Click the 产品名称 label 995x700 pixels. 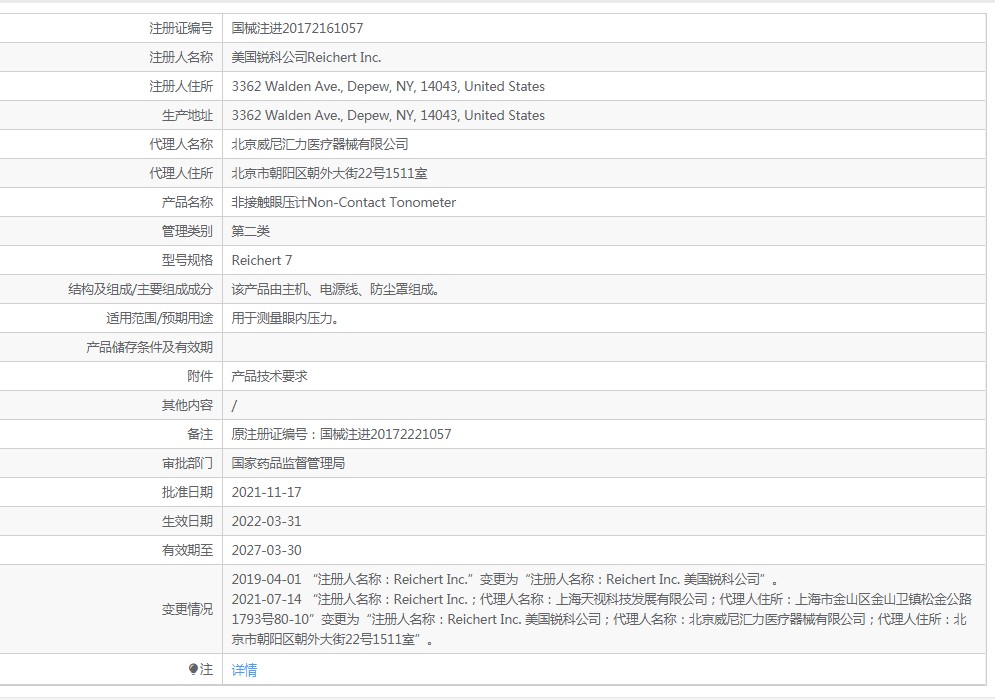click(187, 202)
